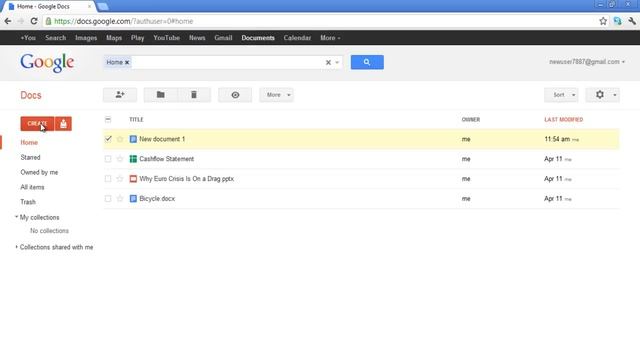The image size is (640, 360).
Task: Open the Sort dropdown
Action: click(561, 95)
